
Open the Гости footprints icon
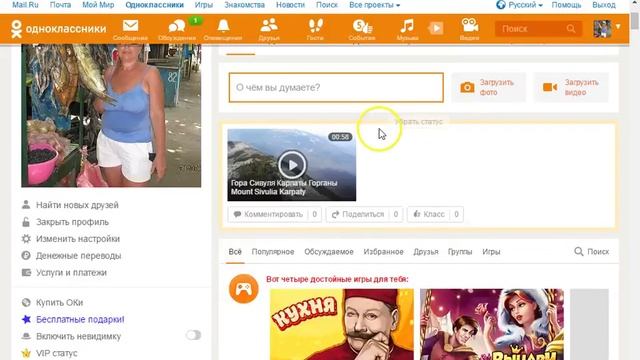tap(315, 26)
